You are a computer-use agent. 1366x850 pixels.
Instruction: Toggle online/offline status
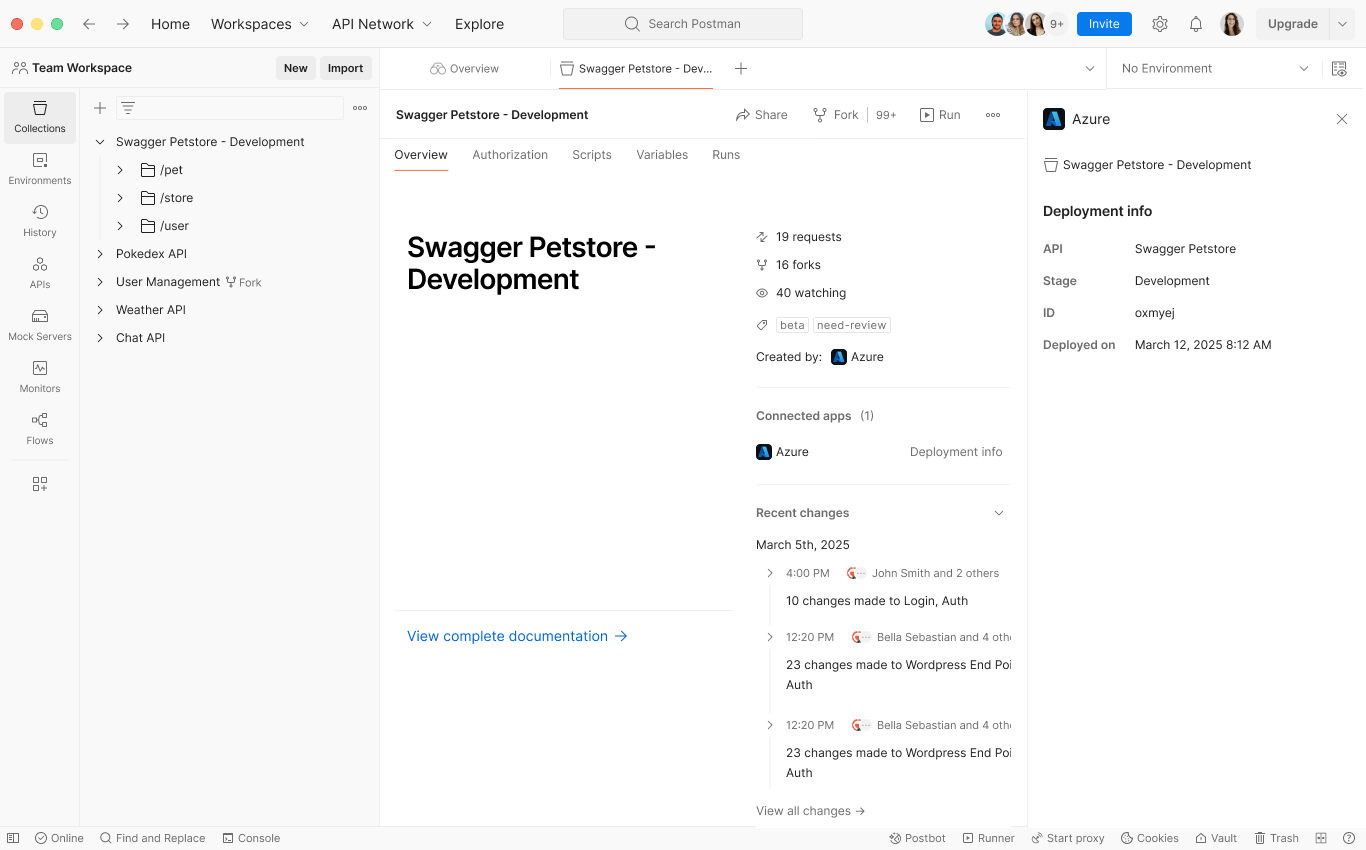(x=59, y=838)
